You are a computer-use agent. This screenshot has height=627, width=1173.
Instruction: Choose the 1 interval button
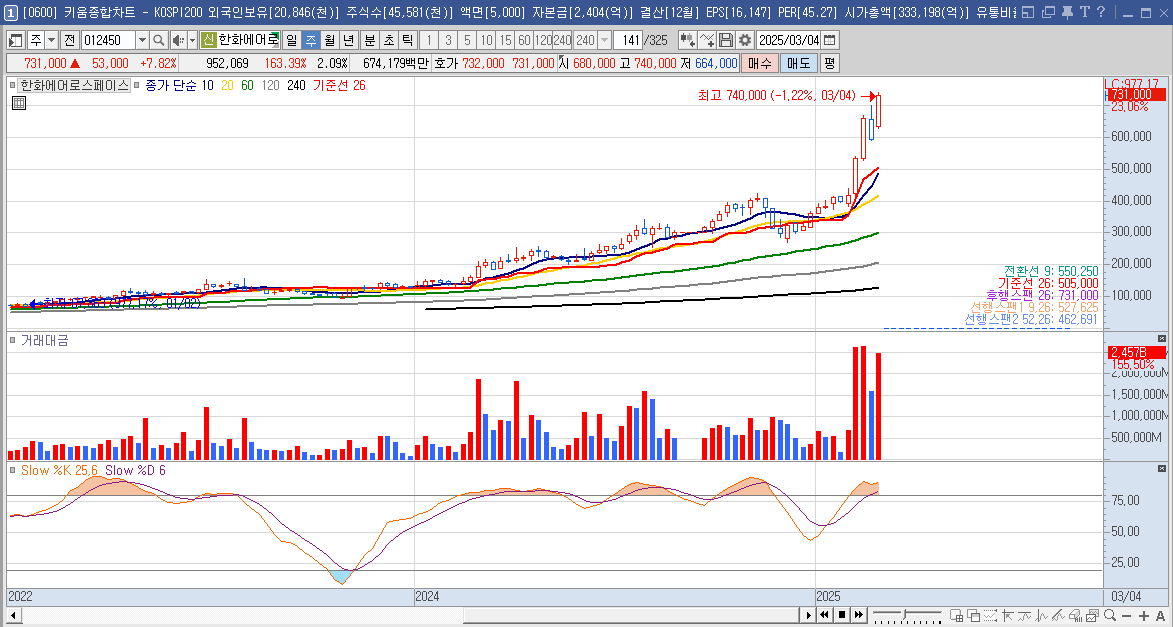click(429, 40)
